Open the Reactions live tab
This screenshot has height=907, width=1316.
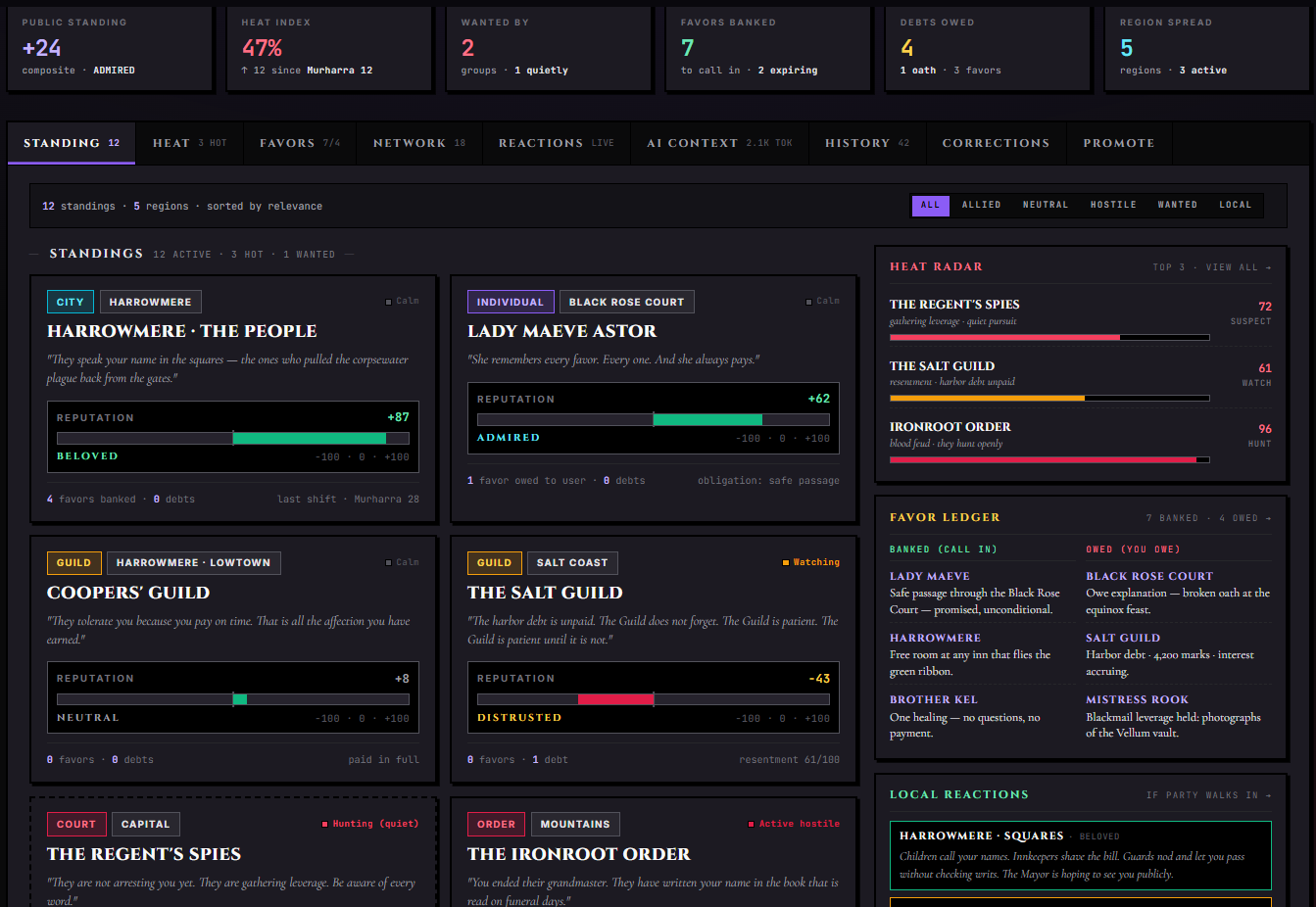click(x=557, y=143)
